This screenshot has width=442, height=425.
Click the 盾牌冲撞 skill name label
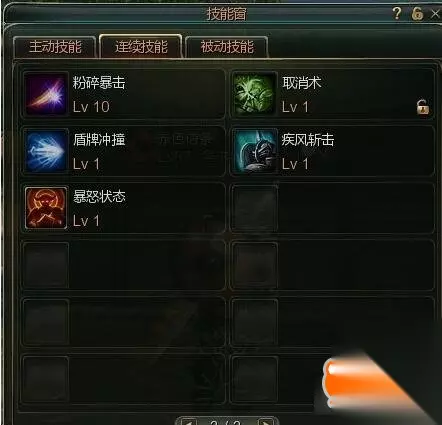(x=99, y=140)
